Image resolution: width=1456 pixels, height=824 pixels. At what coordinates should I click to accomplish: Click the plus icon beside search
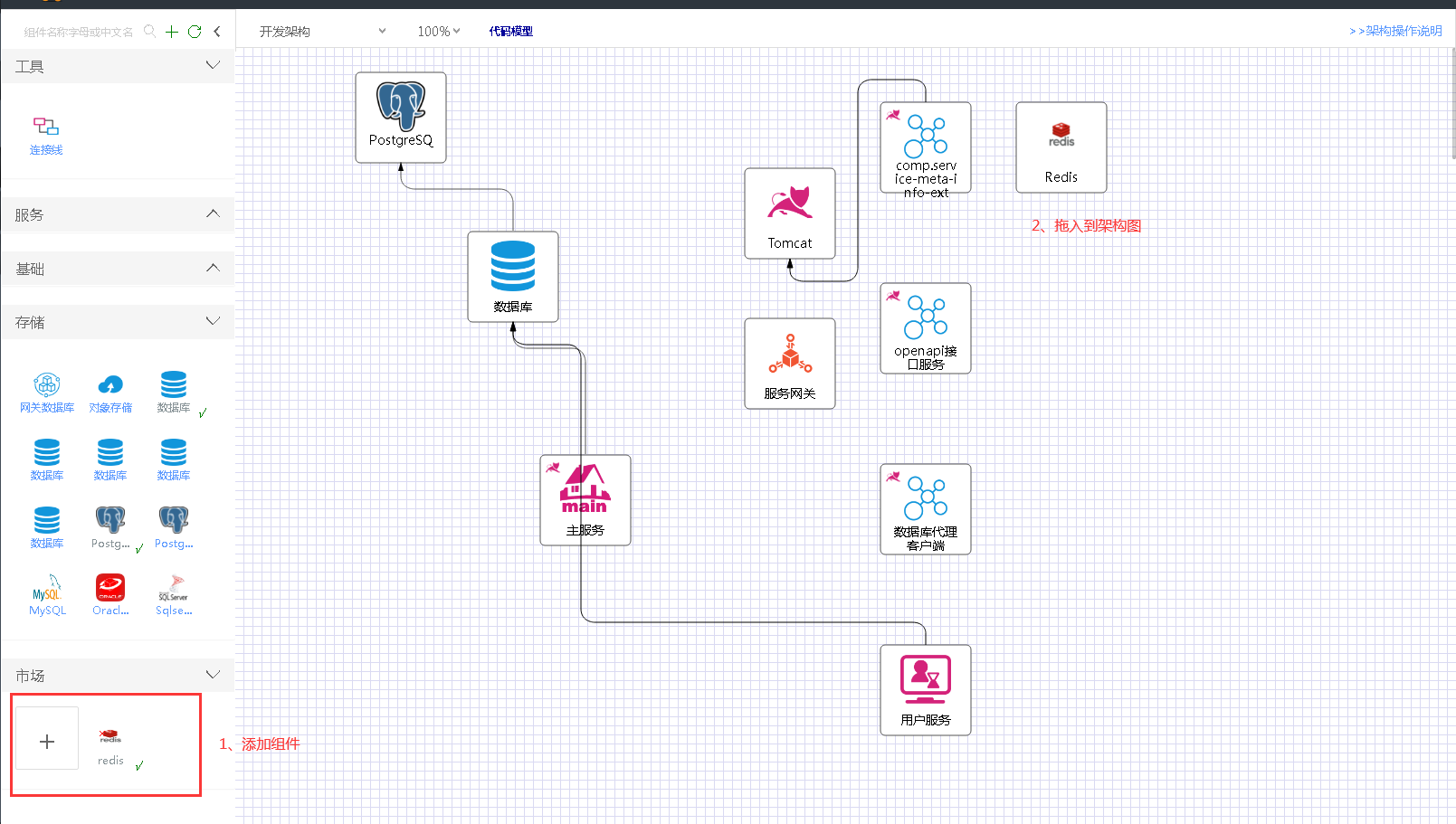(172, 32)
